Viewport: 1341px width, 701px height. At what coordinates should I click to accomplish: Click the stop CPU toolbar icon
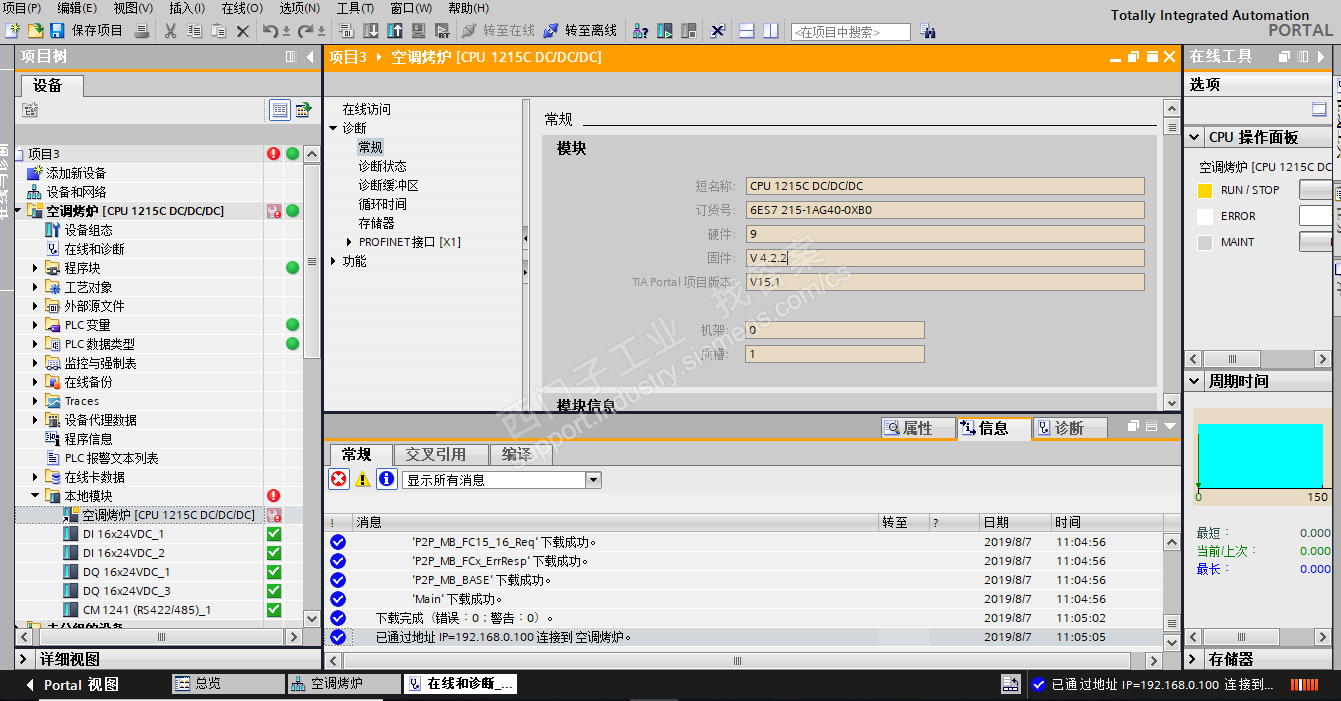(689, 31)
